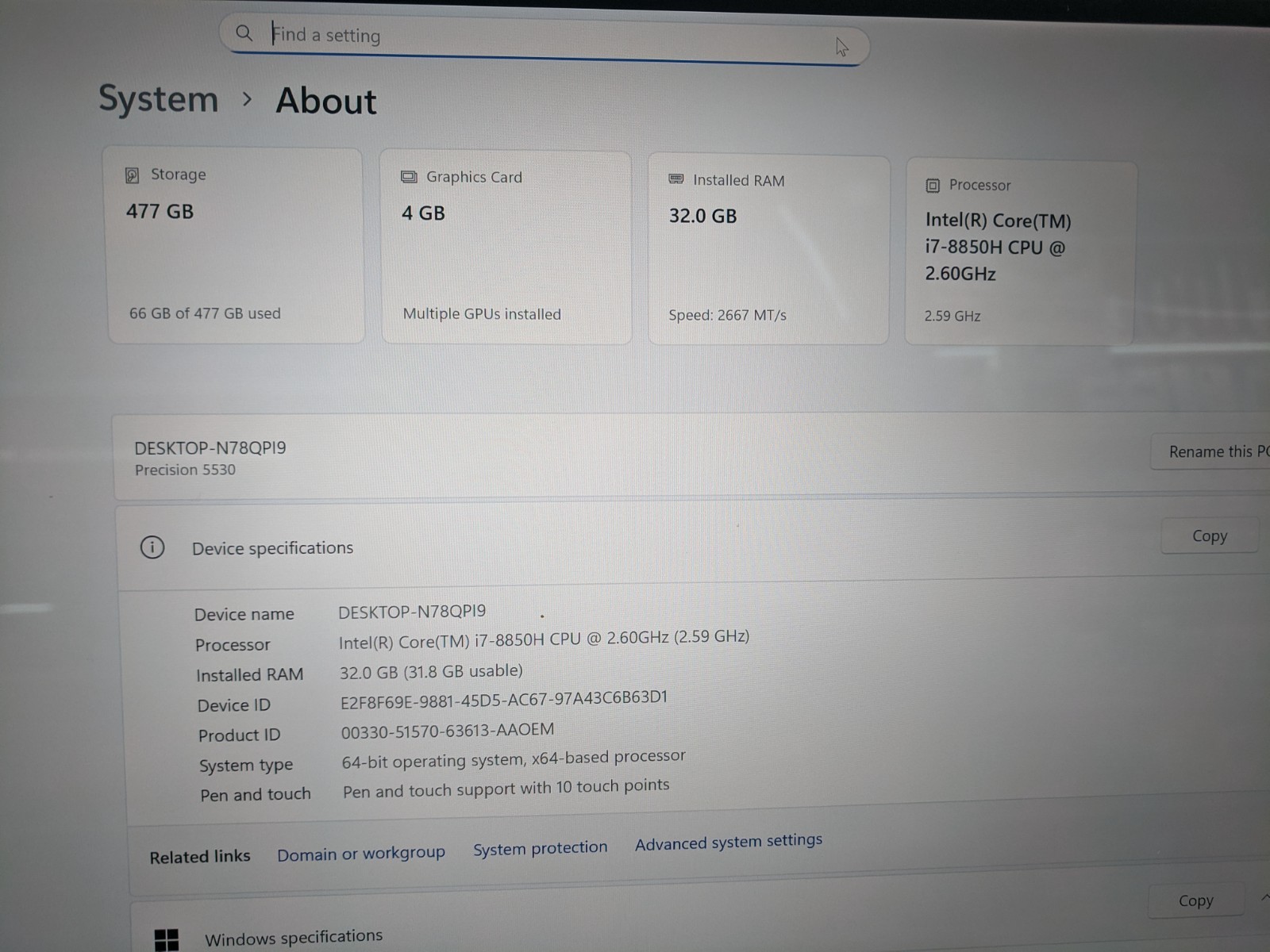1270x952 pixels.
Task: Click the Precision 5530 model name
Action: [x=185, y=470]
